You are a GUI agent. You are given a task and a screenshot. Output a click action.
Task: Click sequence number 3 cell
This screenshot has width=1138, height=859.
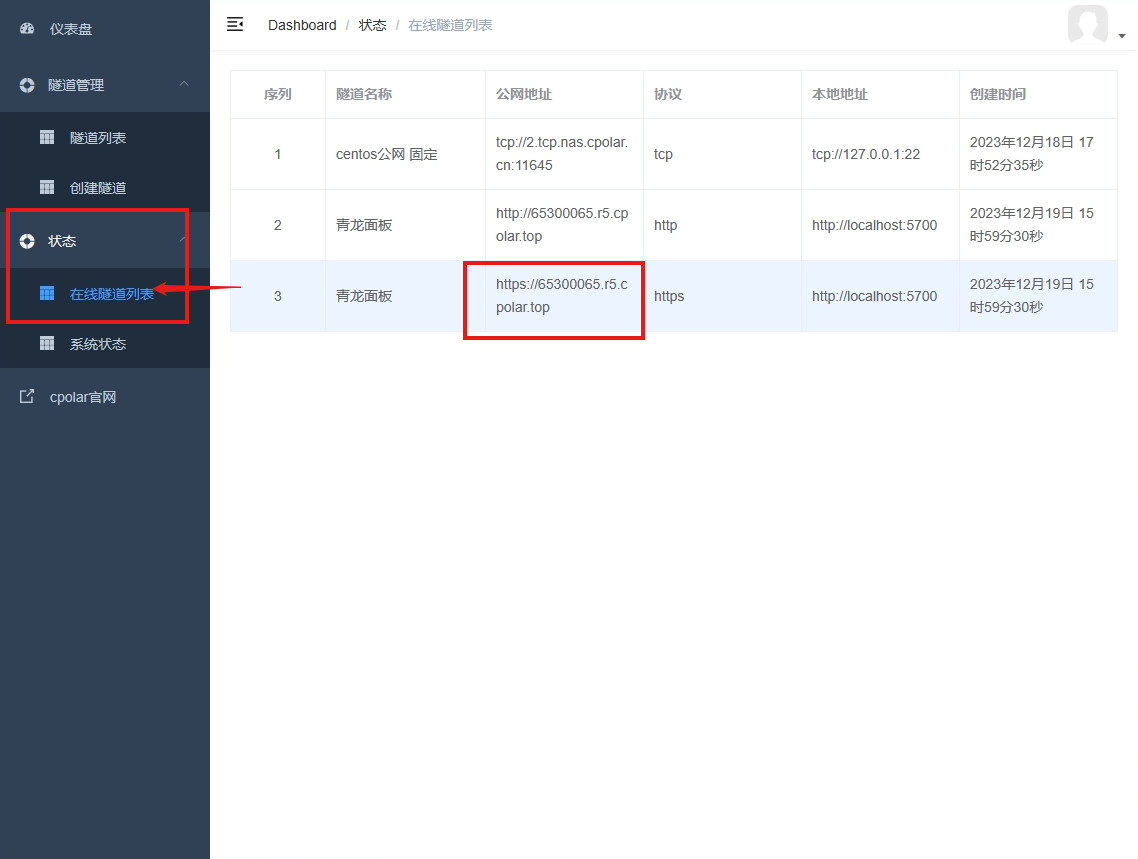click(278, 296)
